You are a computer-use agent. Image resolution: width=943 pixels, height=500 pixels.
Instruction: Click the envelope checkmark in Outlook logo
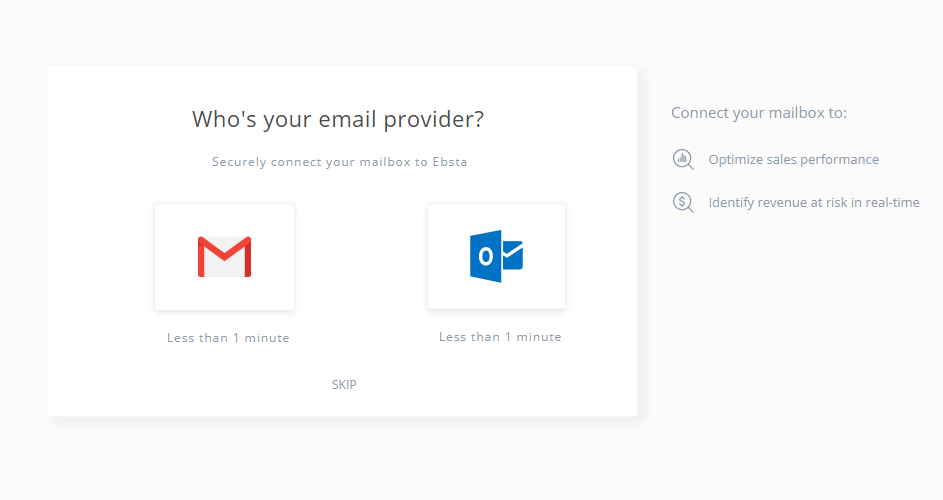[x=512, y=255]
